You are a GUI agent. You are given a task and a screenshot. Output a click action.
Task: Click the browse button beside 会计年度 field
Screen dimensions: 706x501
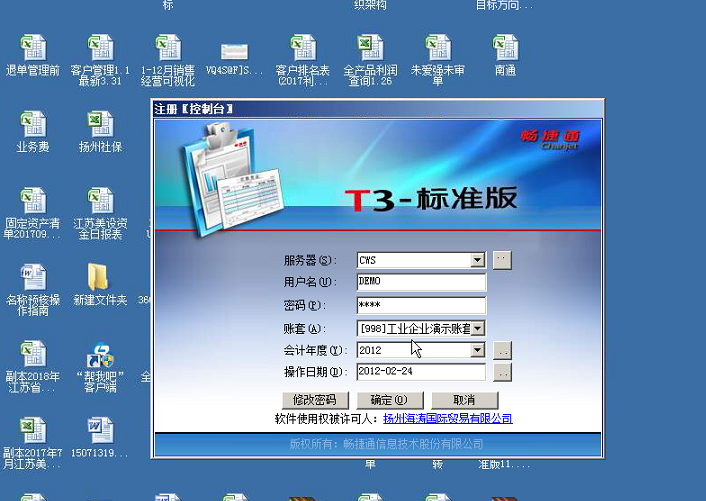coord(502,350)
